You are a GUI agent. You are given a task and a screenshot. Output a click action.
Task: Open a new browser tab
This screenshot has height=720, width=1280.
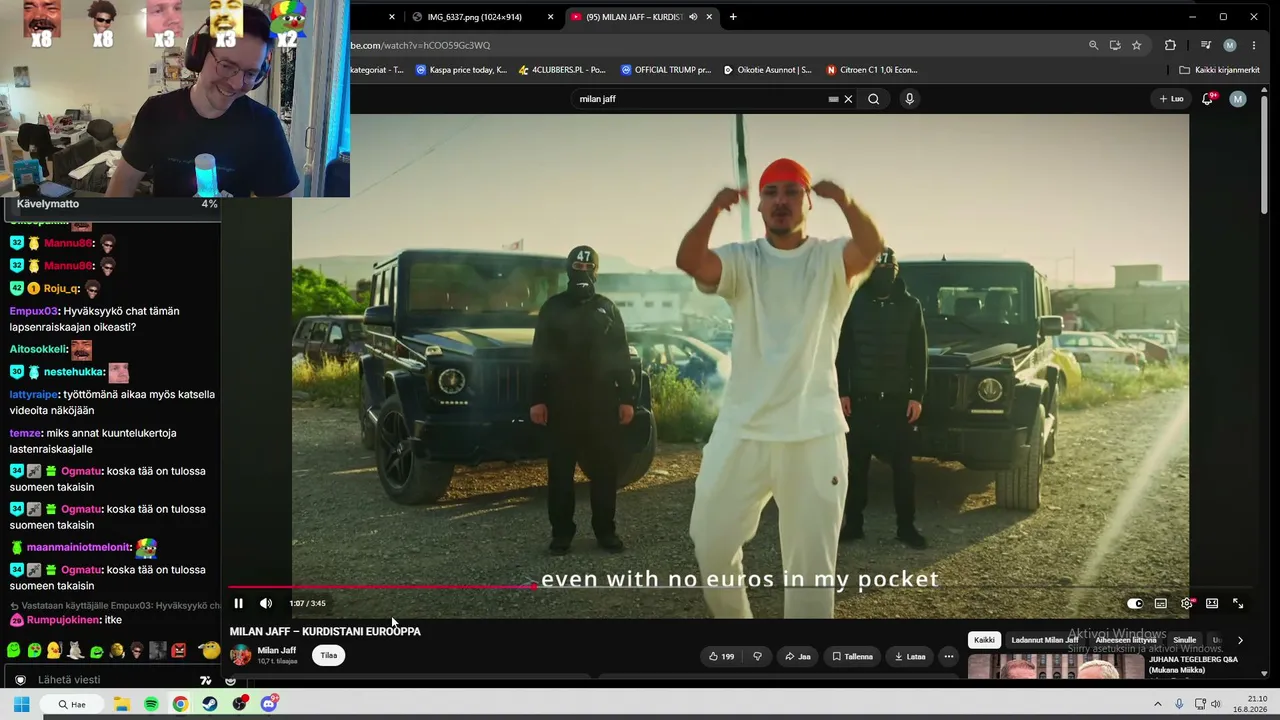pos(733,17)
